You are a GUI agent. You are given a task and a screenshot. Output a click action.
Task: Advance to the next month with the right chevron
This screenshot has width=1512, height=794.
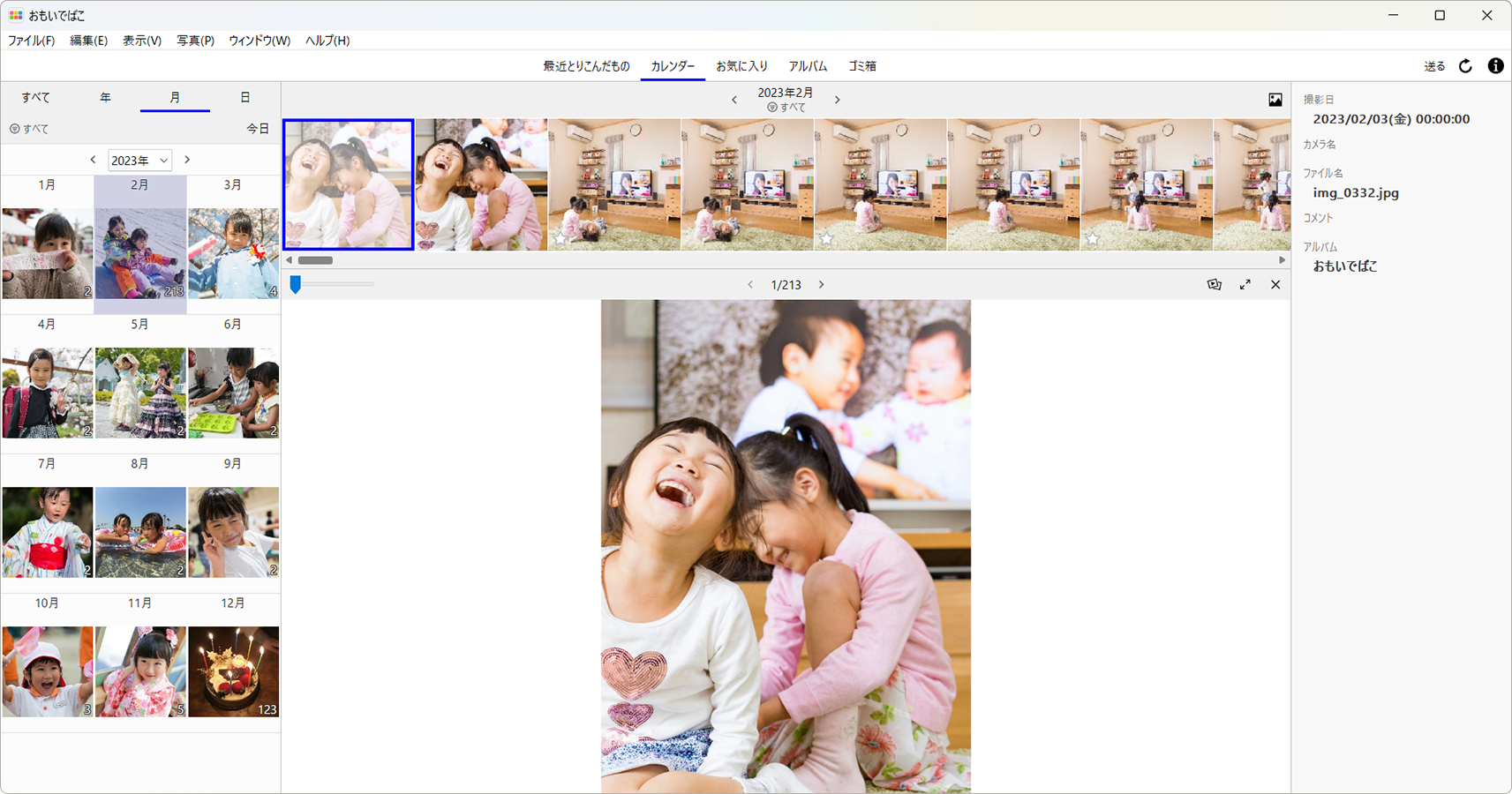[837, 99]
